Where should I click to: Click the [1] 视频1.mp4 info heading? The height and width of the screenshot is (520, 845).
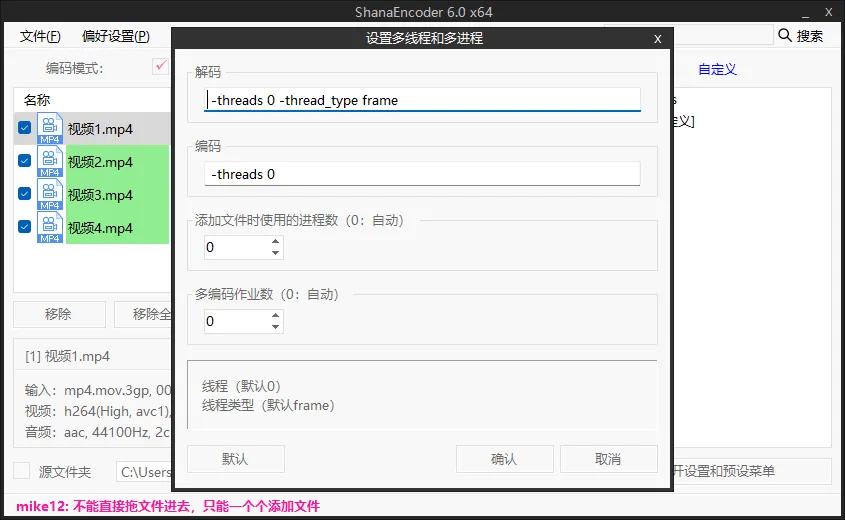pos(67,356)
